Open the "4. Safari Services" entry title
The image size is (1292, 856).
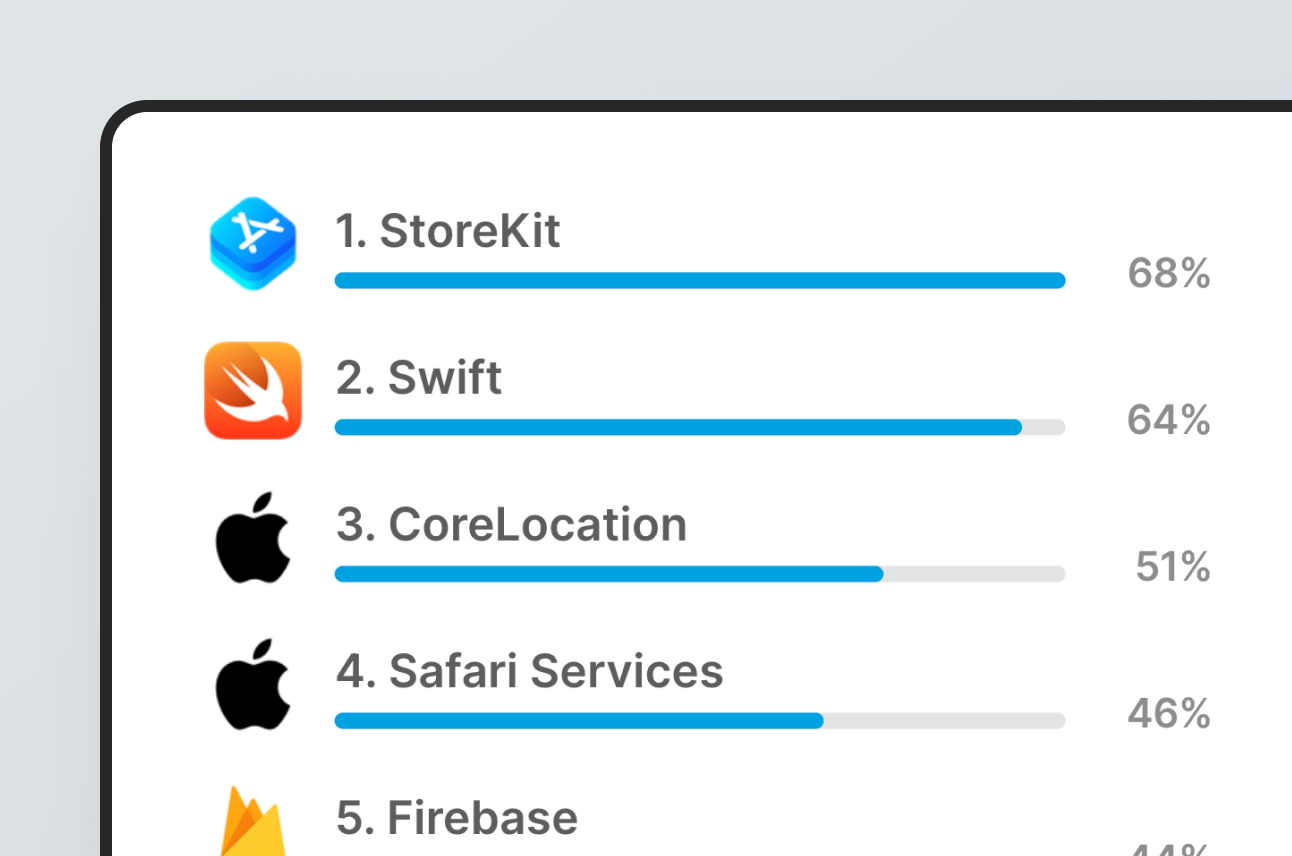click(x=529, y=671)
